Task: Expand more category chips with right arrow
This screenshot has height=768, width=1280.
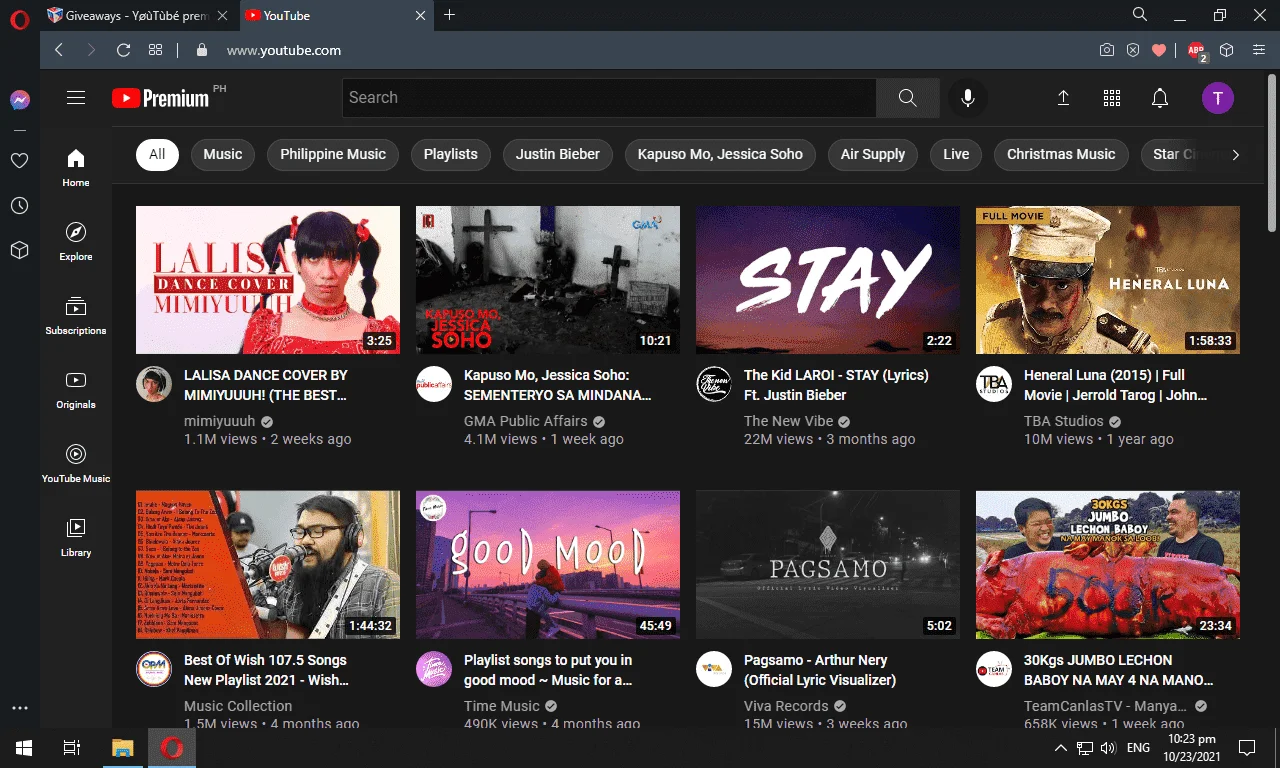Action: [1235, 155]
